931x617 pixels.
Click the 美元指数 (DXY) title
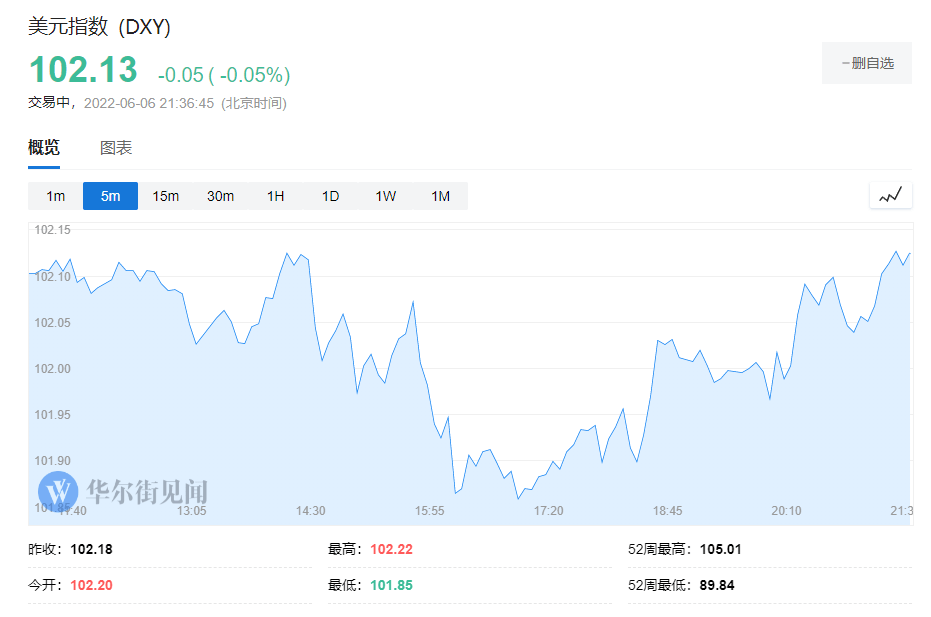point(100,27)
